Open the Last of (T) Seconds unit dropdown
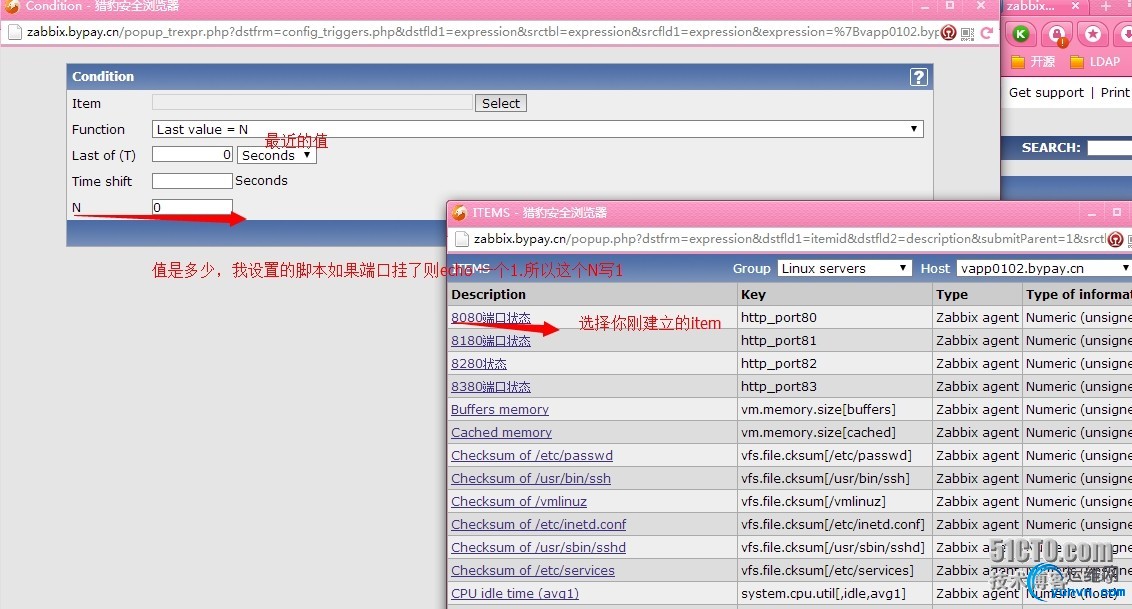Viewport: 1132px width, 609px height. tap(277, 155)
